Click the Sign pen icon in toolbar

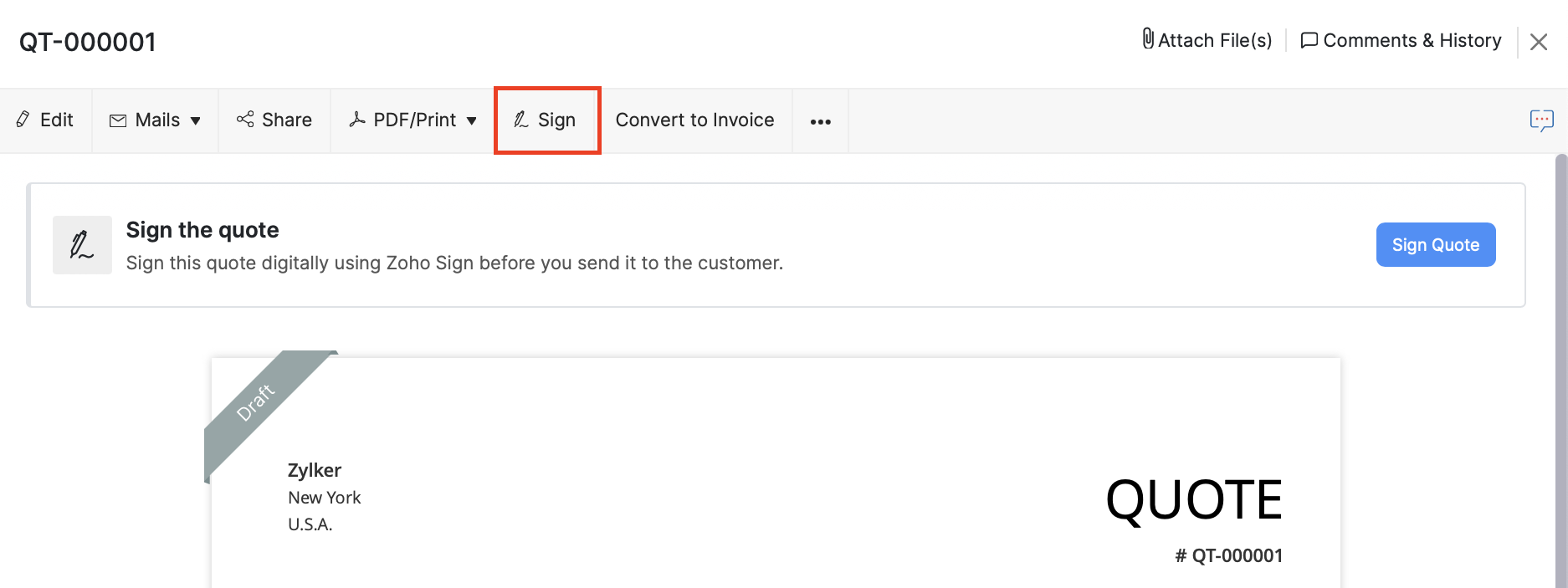521,120
